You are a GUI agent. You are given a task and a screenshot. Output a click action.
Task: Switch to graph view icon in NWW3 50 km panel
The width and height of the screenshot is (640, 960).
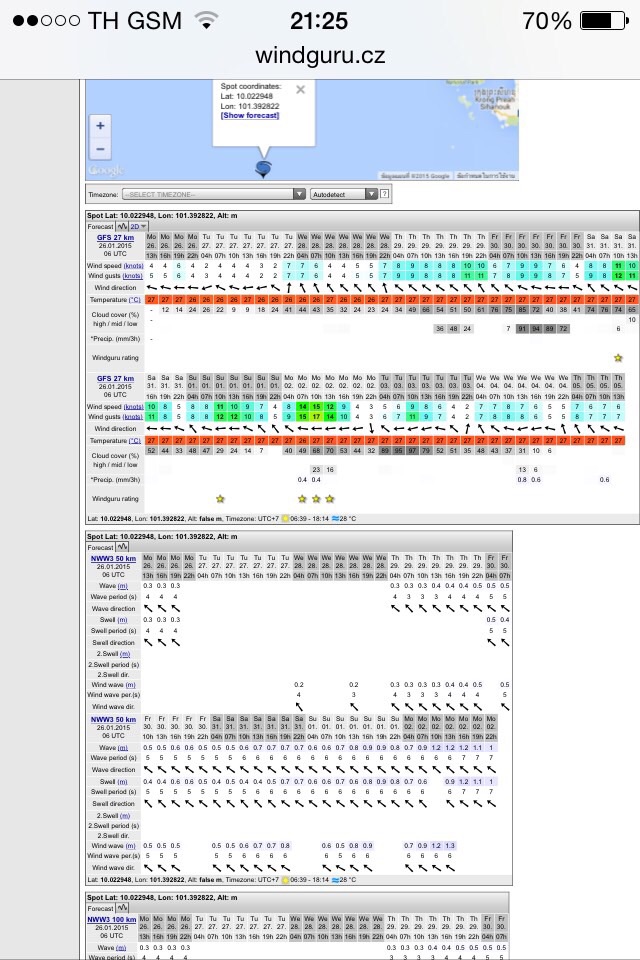point(122,547)
